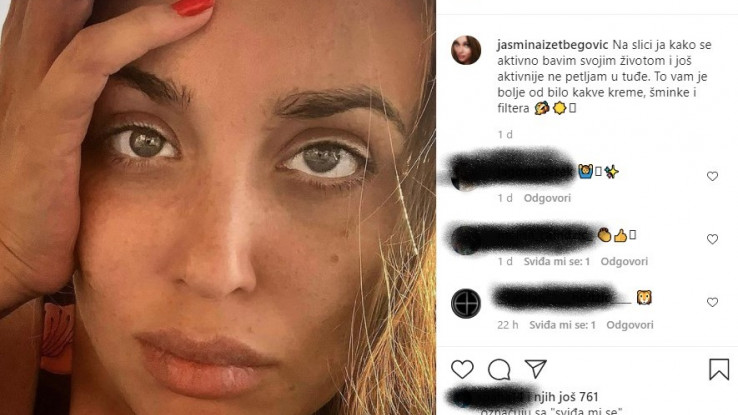Open the comment speech bubble icon
The width and height of the screenshot is (738, 415).
point(499,369)
